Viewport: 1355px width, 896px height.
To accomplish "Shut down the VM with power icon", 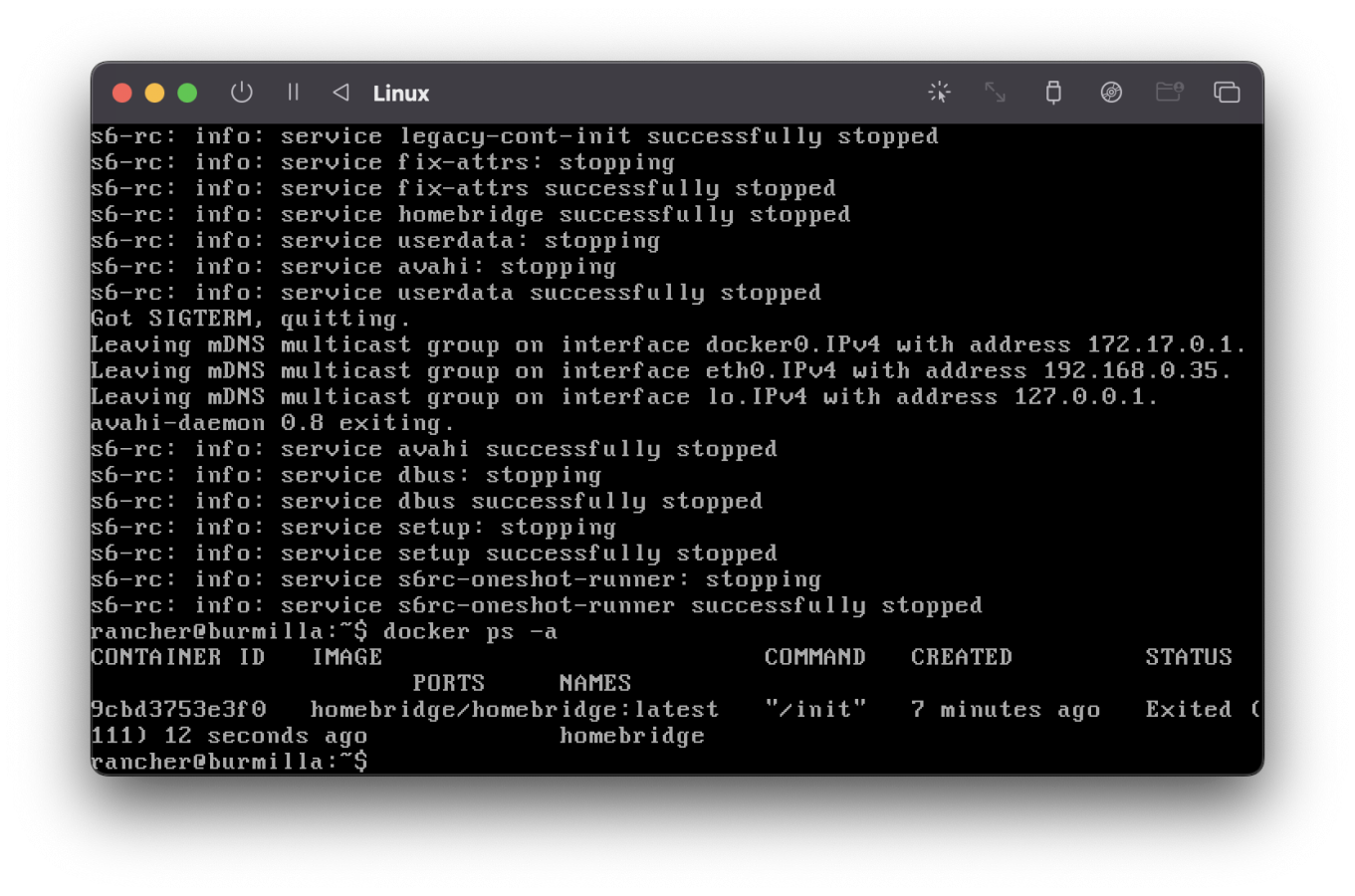I will (241, 93).
